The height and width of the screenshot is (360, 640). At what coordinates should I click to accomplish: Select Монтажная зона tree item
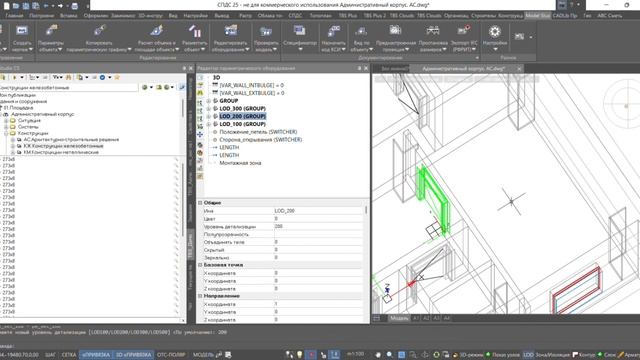coord(240,163)
